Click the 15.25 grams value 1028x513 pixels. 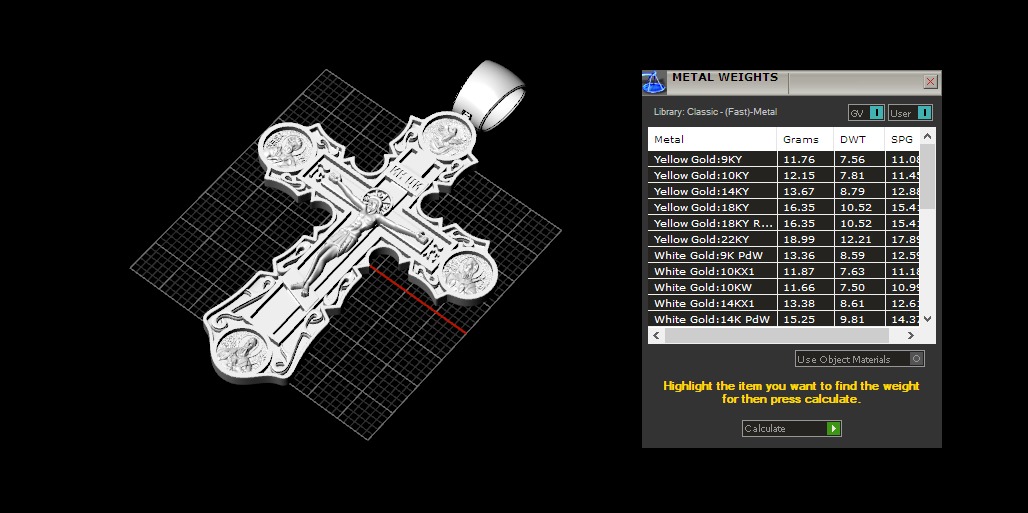pyautogui.click(x=797, y=319)
